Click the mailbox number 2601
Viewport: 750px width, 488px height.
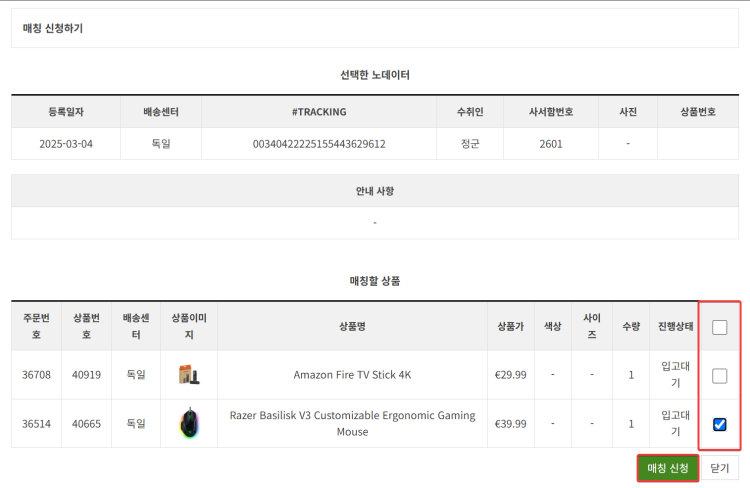(551, 144)
